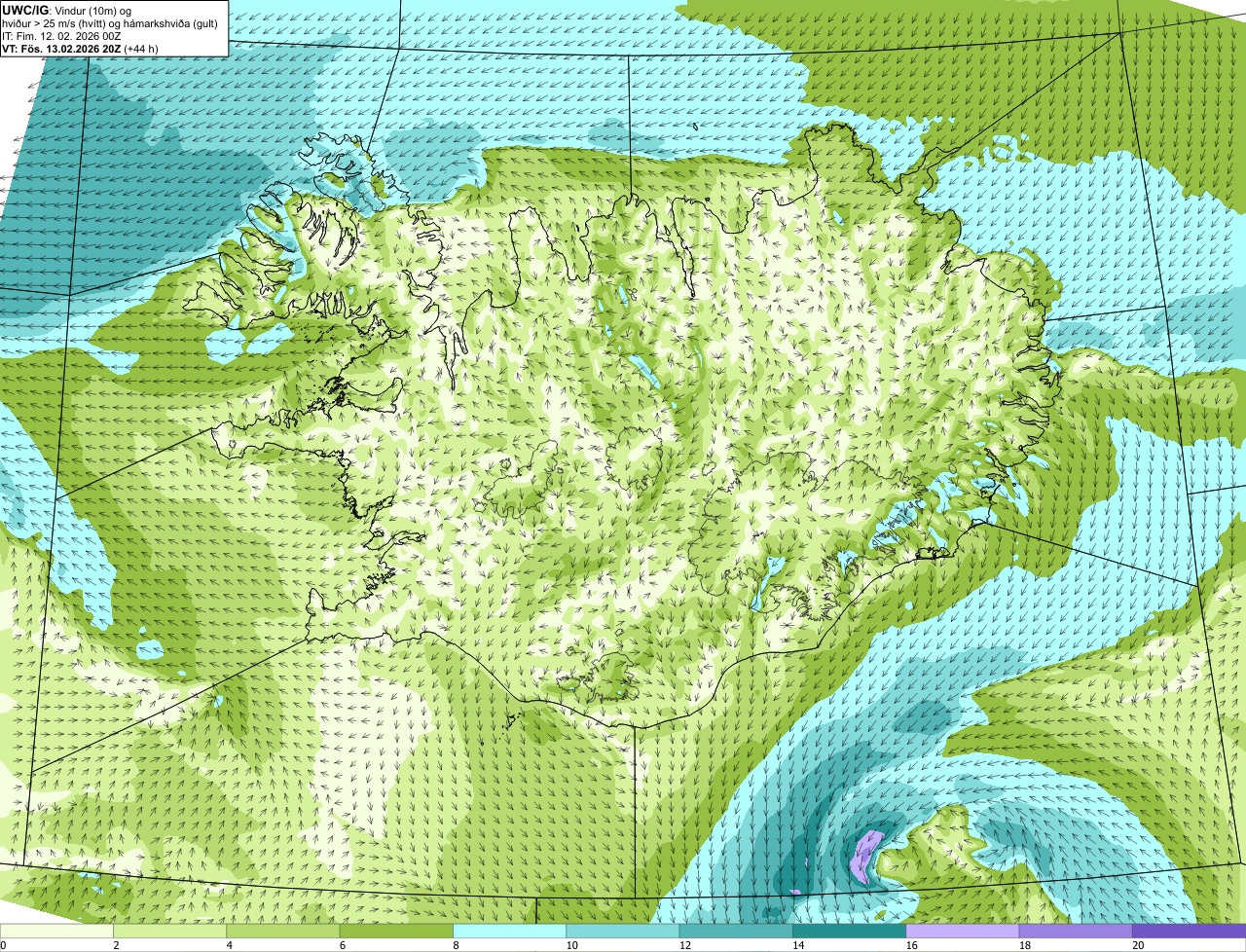Click the '14' label on the wind scale
The image size is (1246, 952).
tap(798, 945)
